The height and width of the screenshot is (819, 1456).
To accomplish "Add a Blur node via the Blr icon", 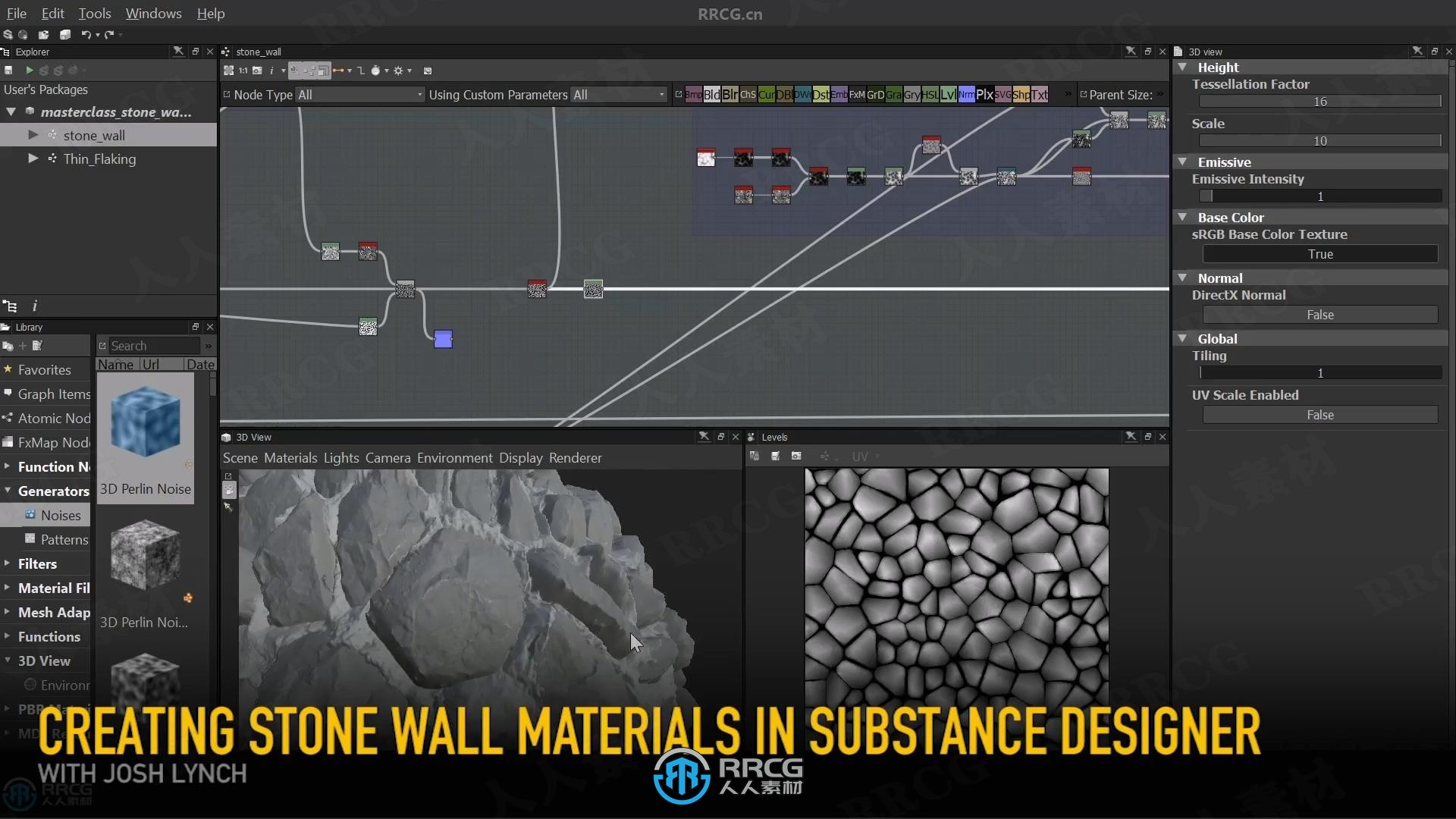I will (730, 95).
